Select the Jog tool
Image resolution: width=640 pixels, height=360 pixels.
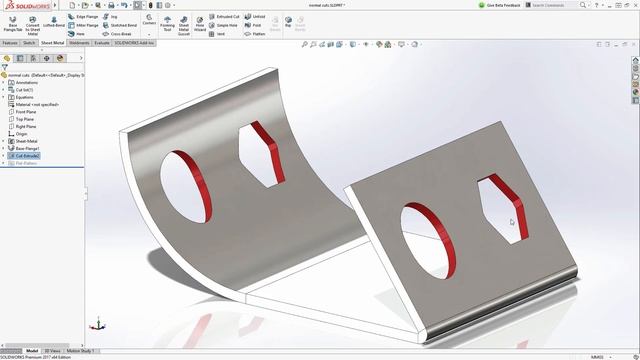pos(110,17)
